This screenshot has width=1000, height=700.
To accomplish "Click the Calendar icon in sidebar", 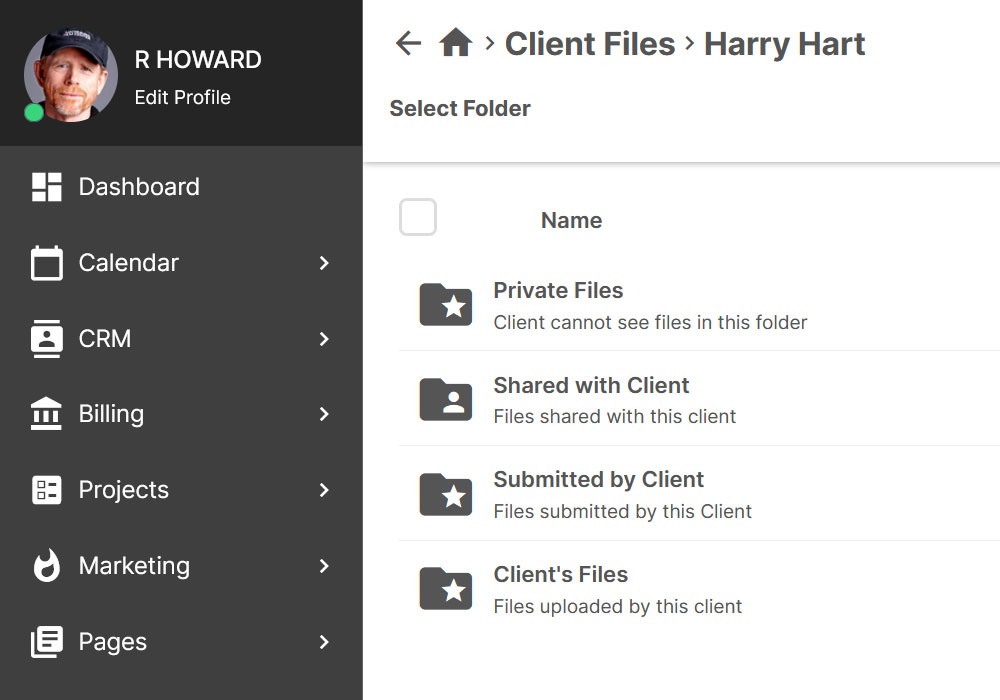I will tap(47, 263).
